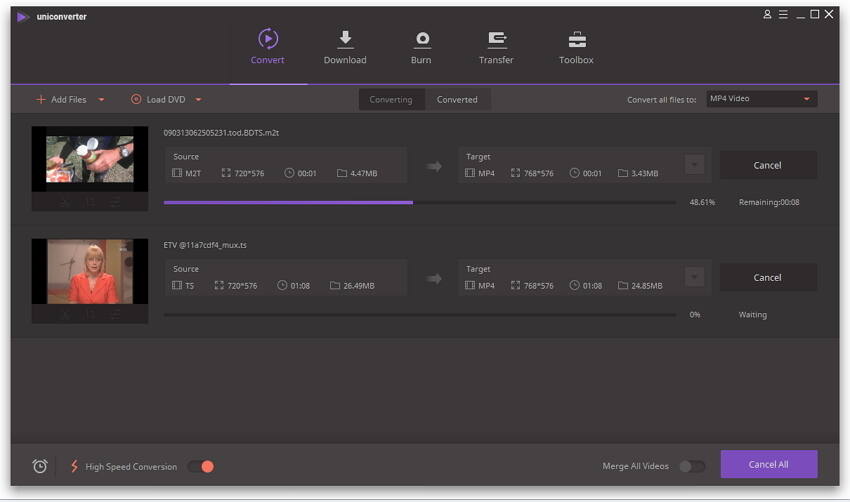This screenshot has height=502, width=850.
Task: Open the Burn disc section
Action: [x=422, y=40]
